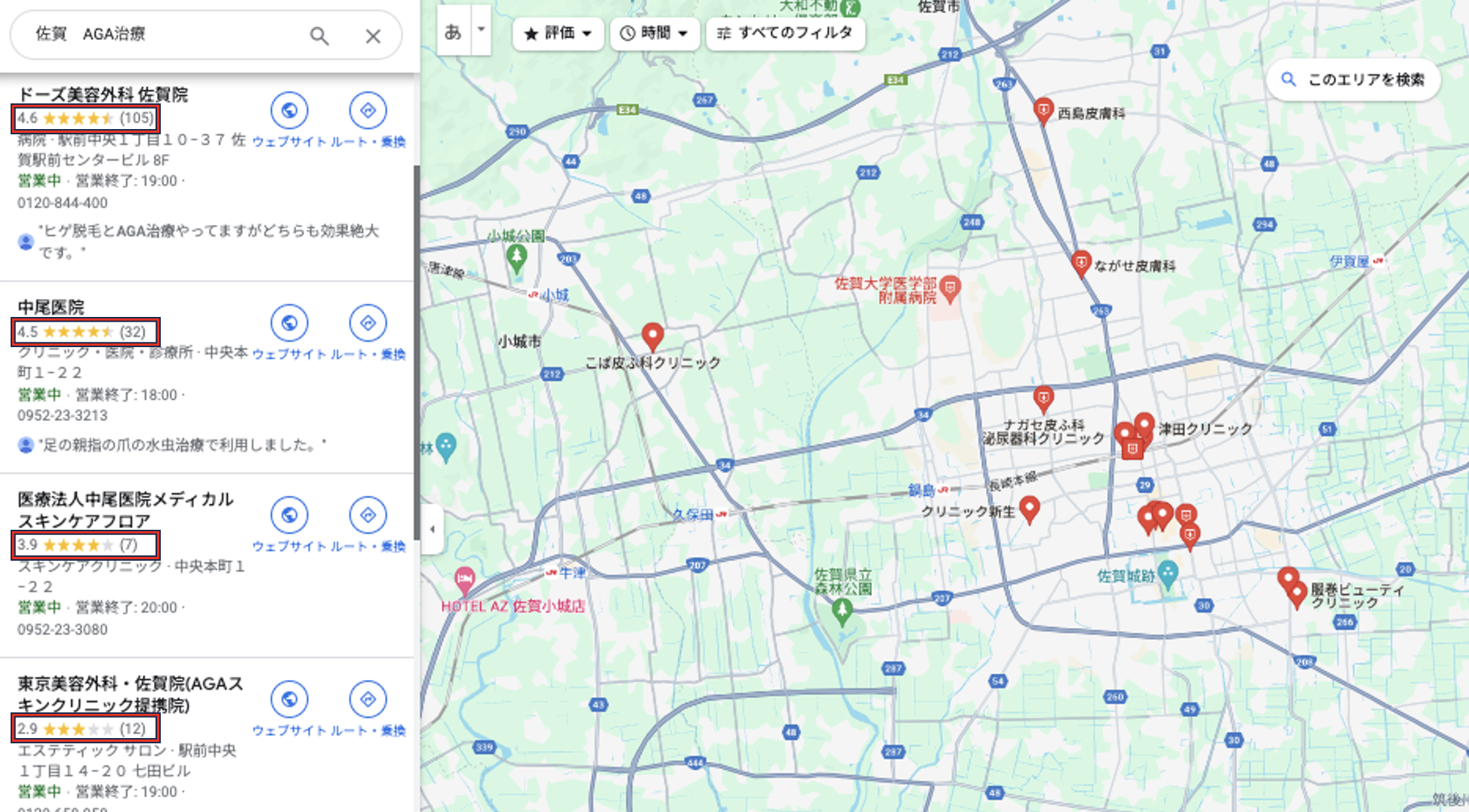Screen dimensions: 1469x812
Task: Click phone number 0952-23-3080
Action: [x=63, y=629]
